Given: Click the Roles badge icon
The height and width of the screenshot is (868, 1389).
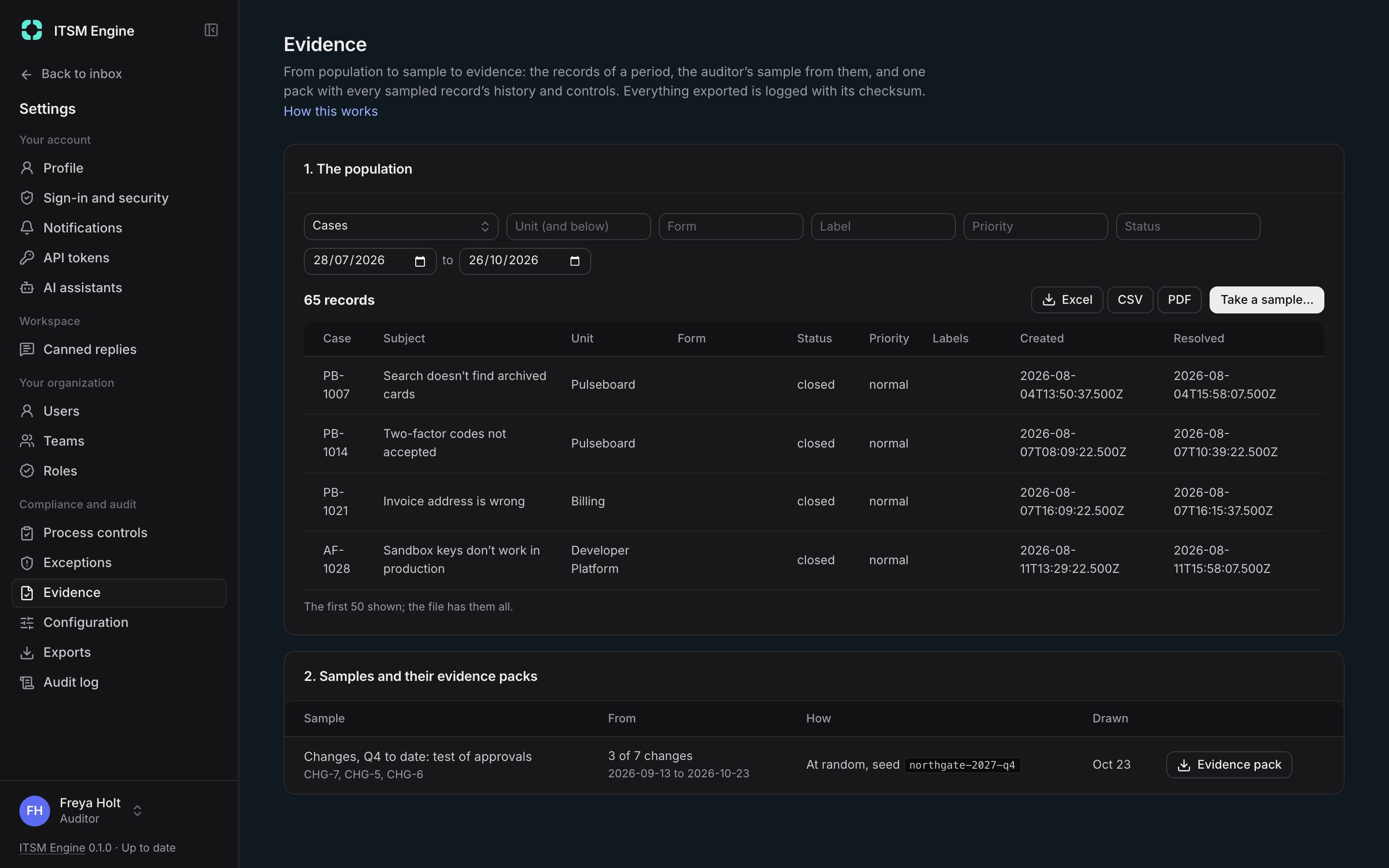Looking at the screenshot, I should [x=27, y=471].
